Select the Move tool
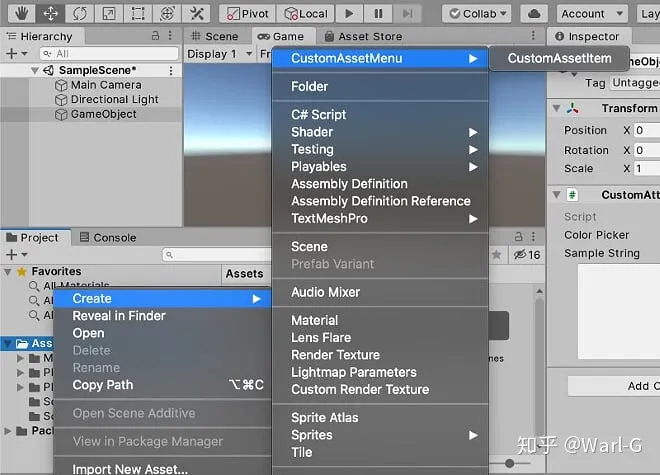The height and width of the screenshot is (475, 660). (51, 13)
